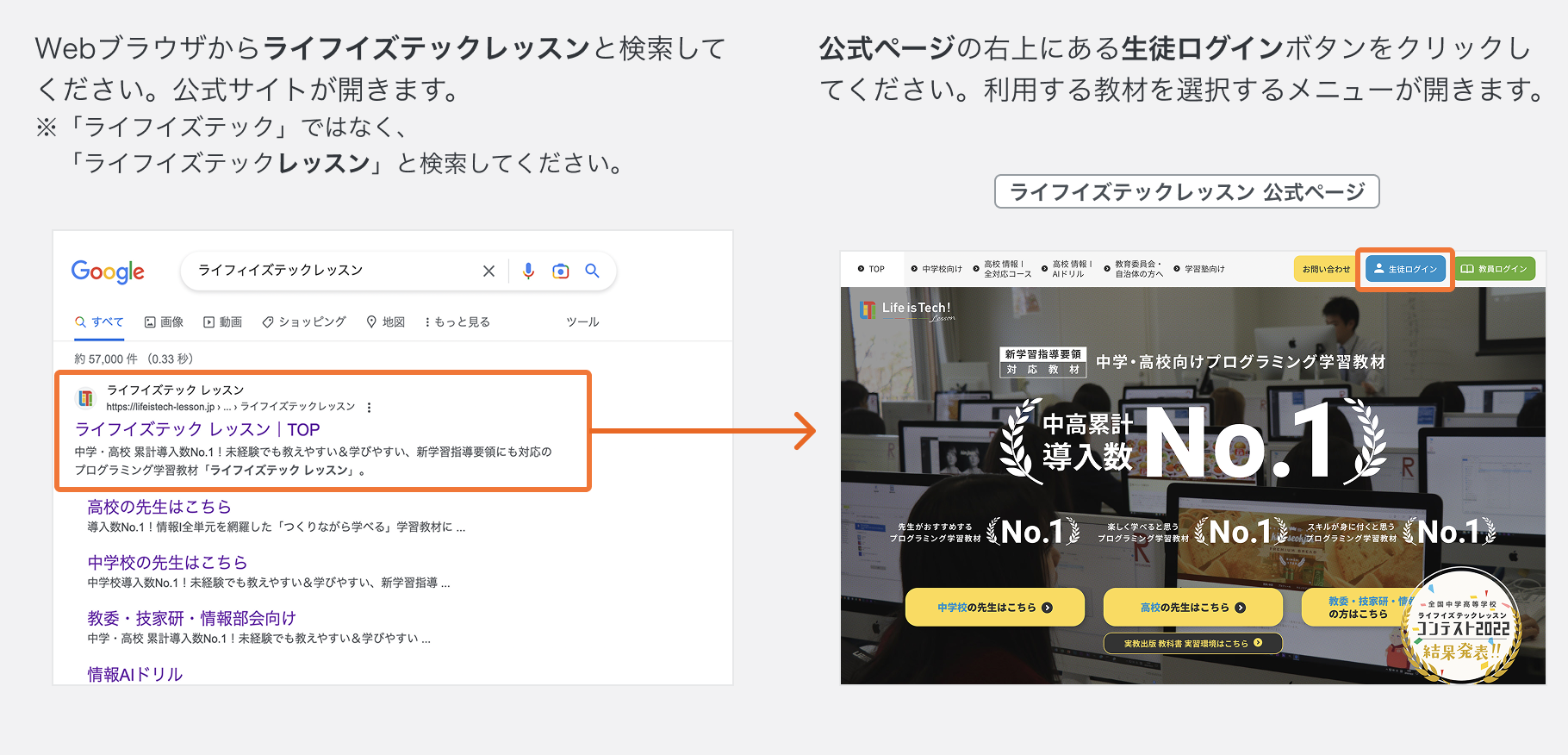Click the camera image search icon

pos(561,271)
